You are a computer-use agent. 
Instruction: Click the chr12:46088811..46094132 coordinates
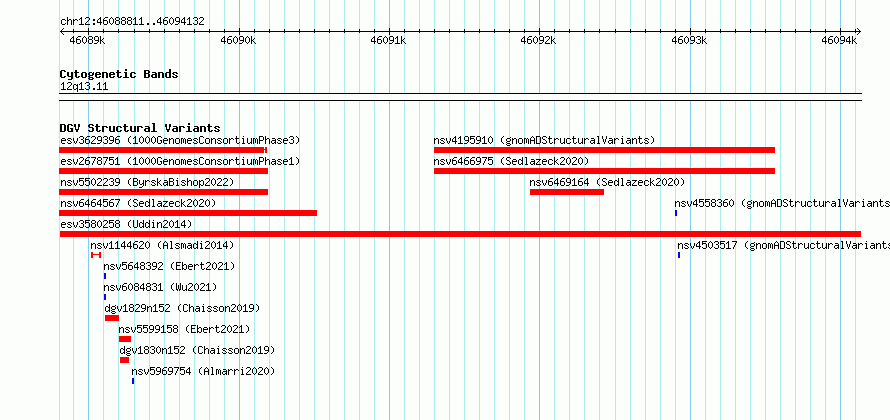coord(132,22)
